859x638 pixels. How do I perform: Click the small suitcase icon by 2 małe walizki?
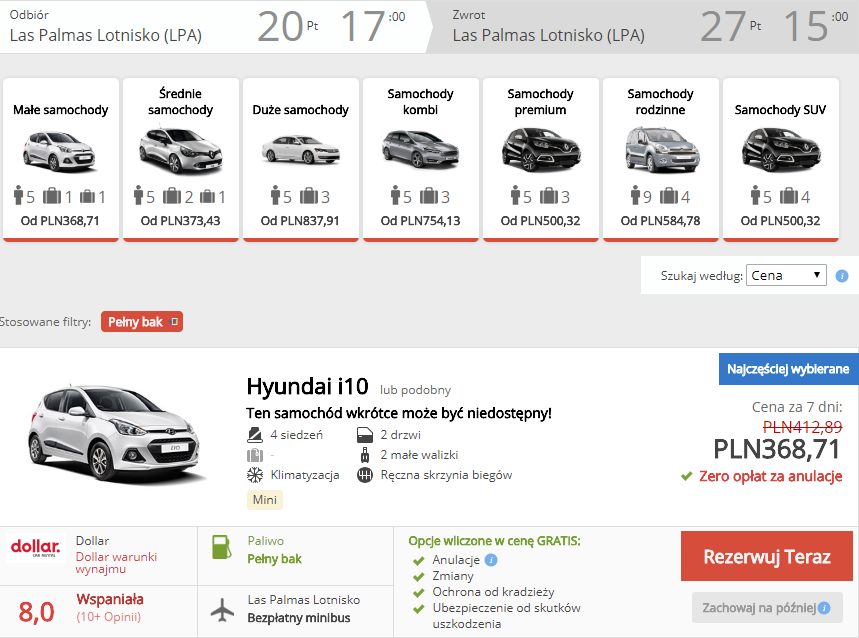(x=365, y=455)
